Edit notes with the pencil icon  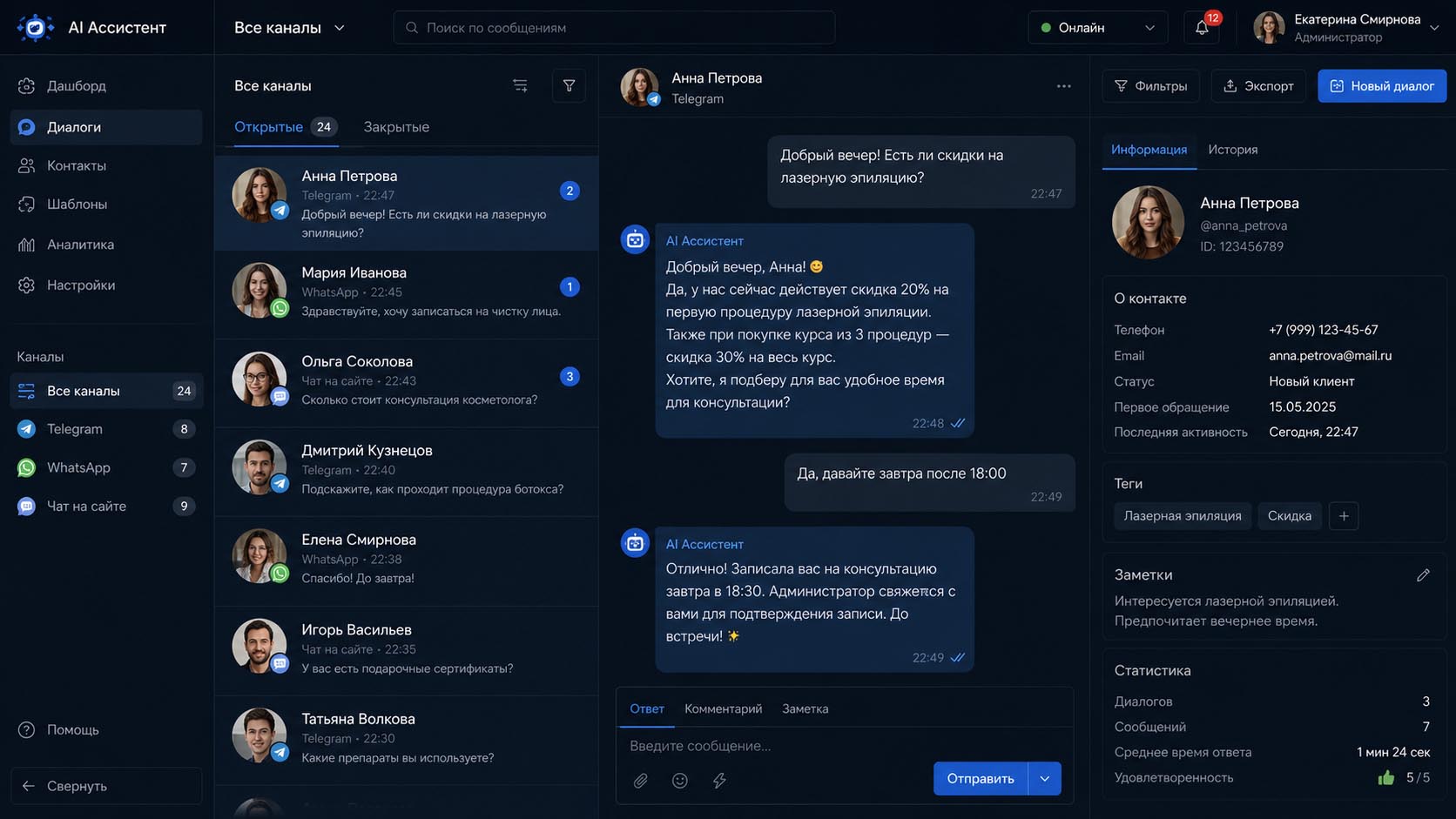tap(1423, 574)
